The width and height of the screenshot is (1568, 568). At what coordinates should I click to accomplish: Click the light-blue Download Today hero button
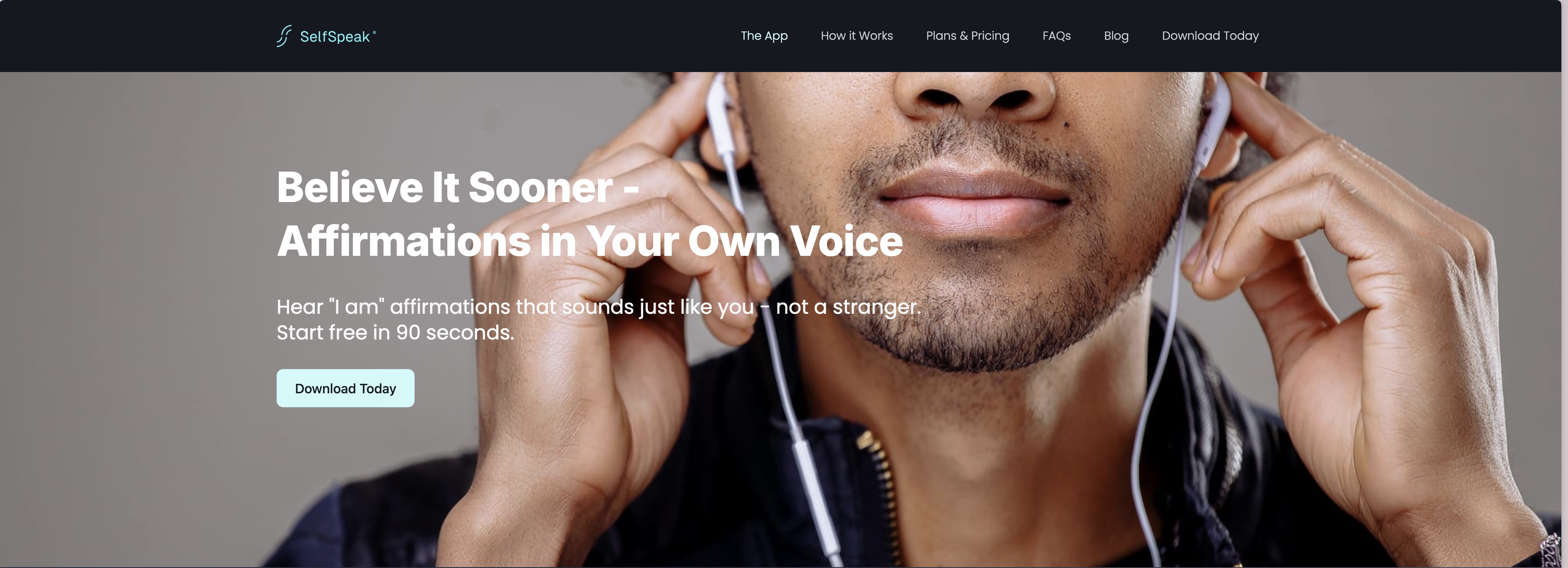pos(345,388)
